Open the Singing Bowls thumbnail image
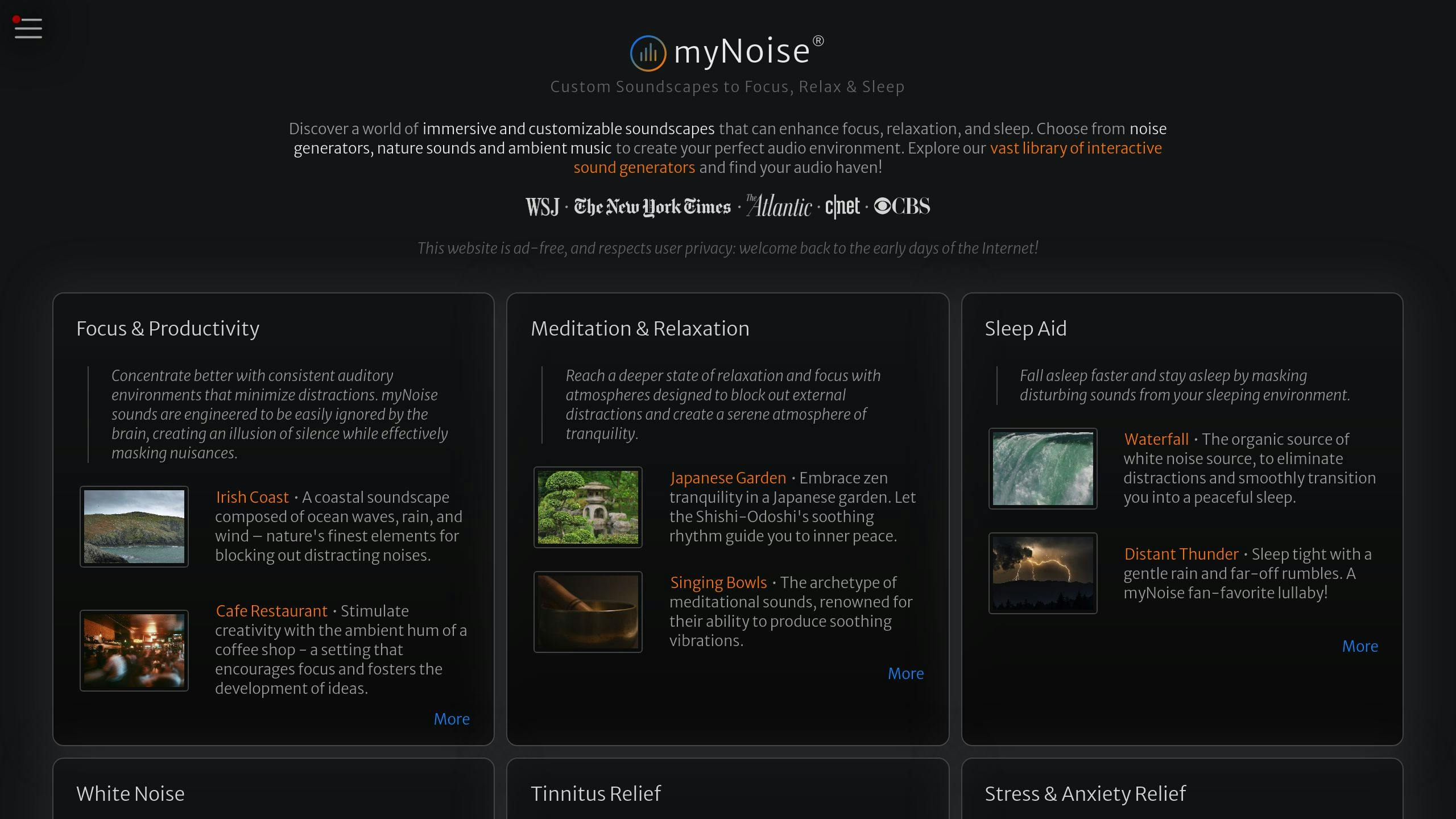Viewport: 1456px width, 819px height. pos(588,612)
